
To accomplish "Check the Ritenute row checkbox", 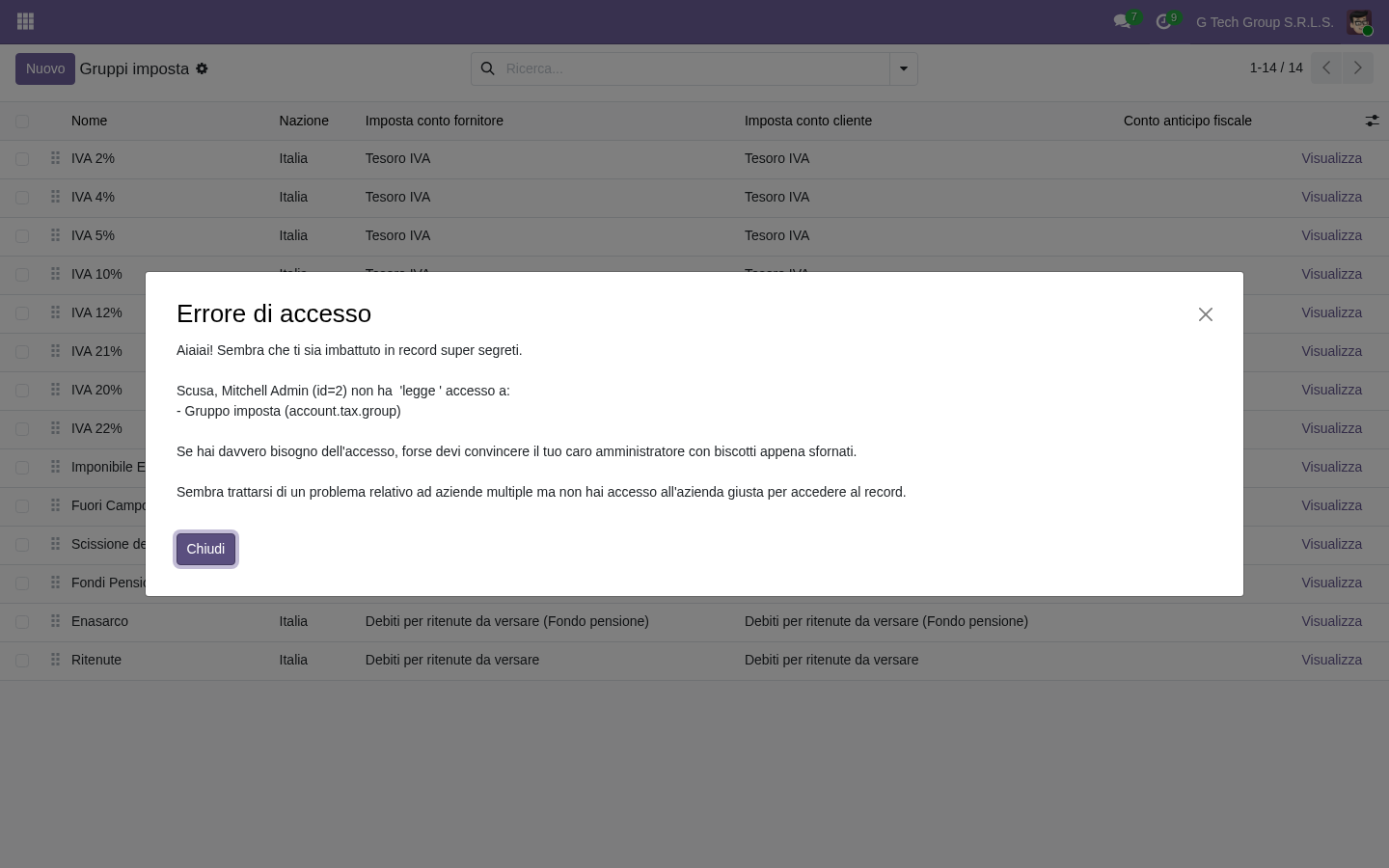I will pyautogui.click(x=22, y=660).
